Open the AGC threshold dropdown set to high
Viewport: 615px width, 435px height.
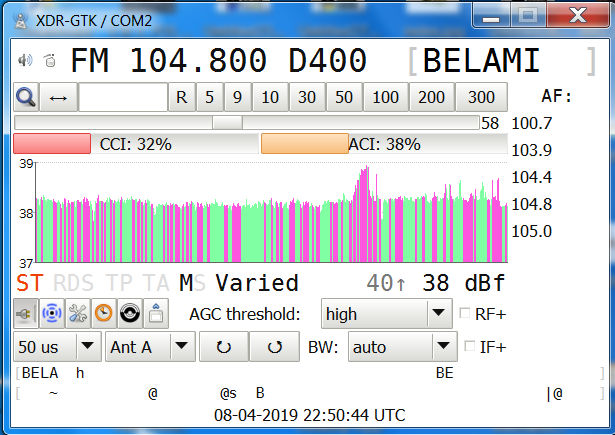pyautogui.click(x=386, y=314)
